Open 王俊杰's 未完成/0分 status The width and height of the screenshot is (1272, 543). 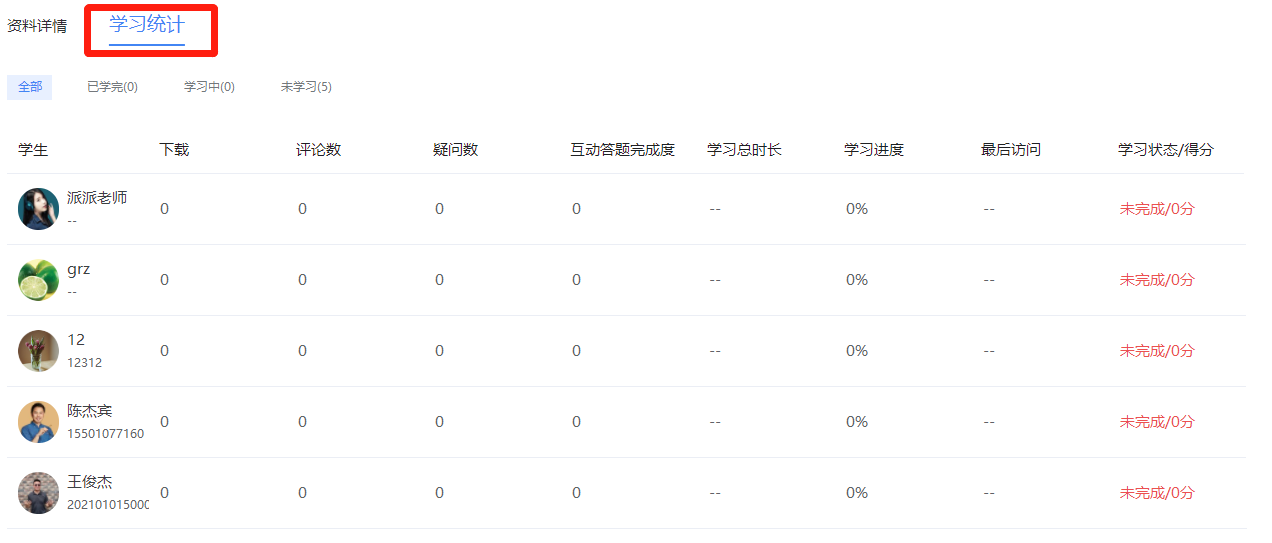1157,493
